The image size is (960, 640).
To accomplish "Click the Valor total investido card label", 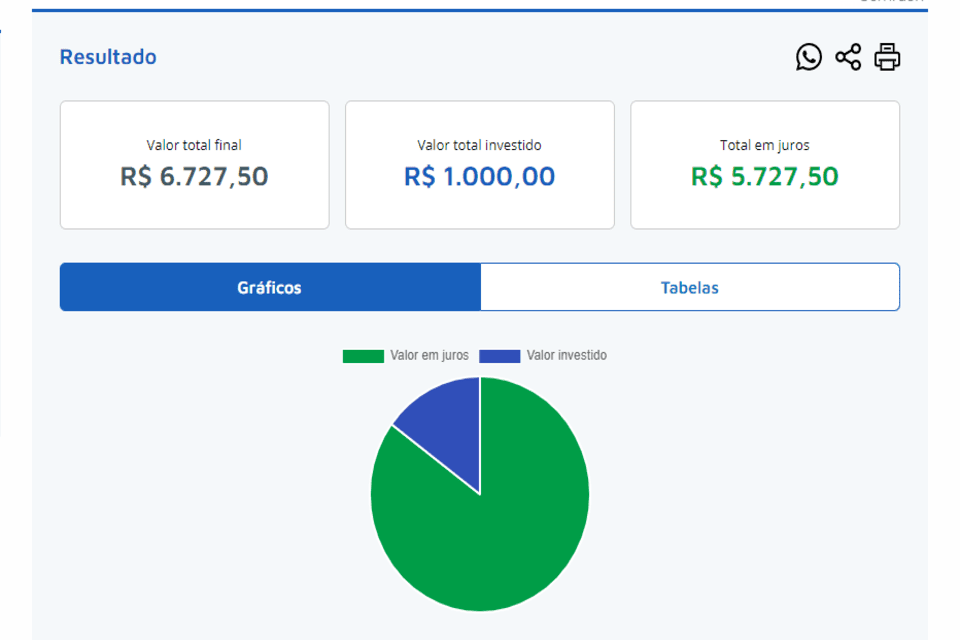I will (479, 145).
